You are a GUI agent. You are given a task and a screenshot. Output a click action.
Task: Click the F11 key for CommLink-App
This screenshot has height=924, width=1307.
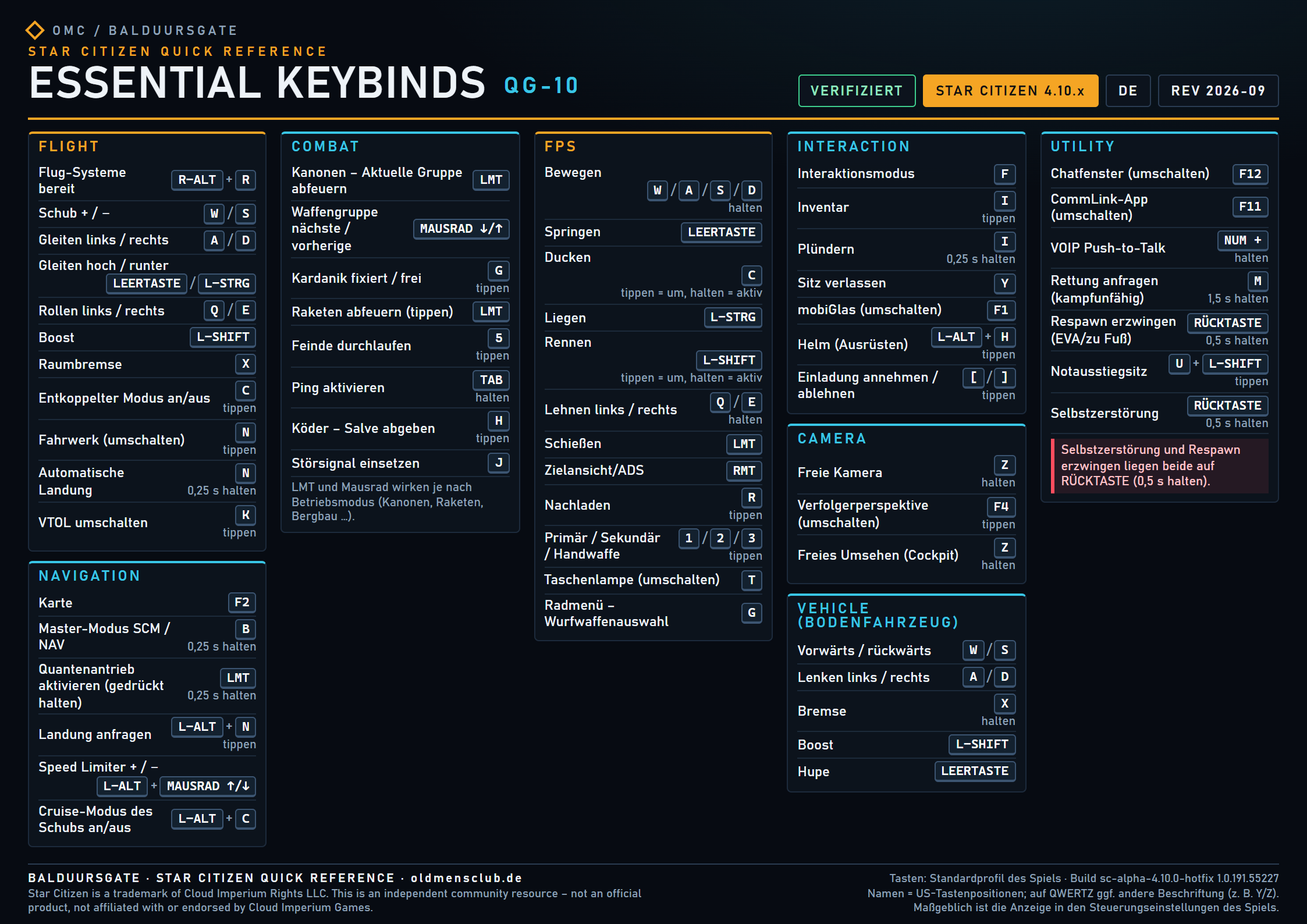1250,207
